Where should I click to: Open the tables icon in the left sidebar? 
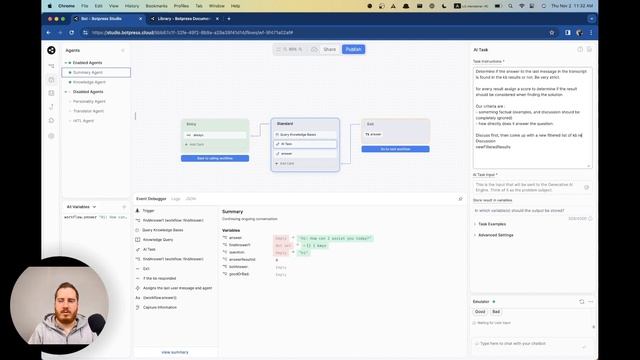point(51,93)
